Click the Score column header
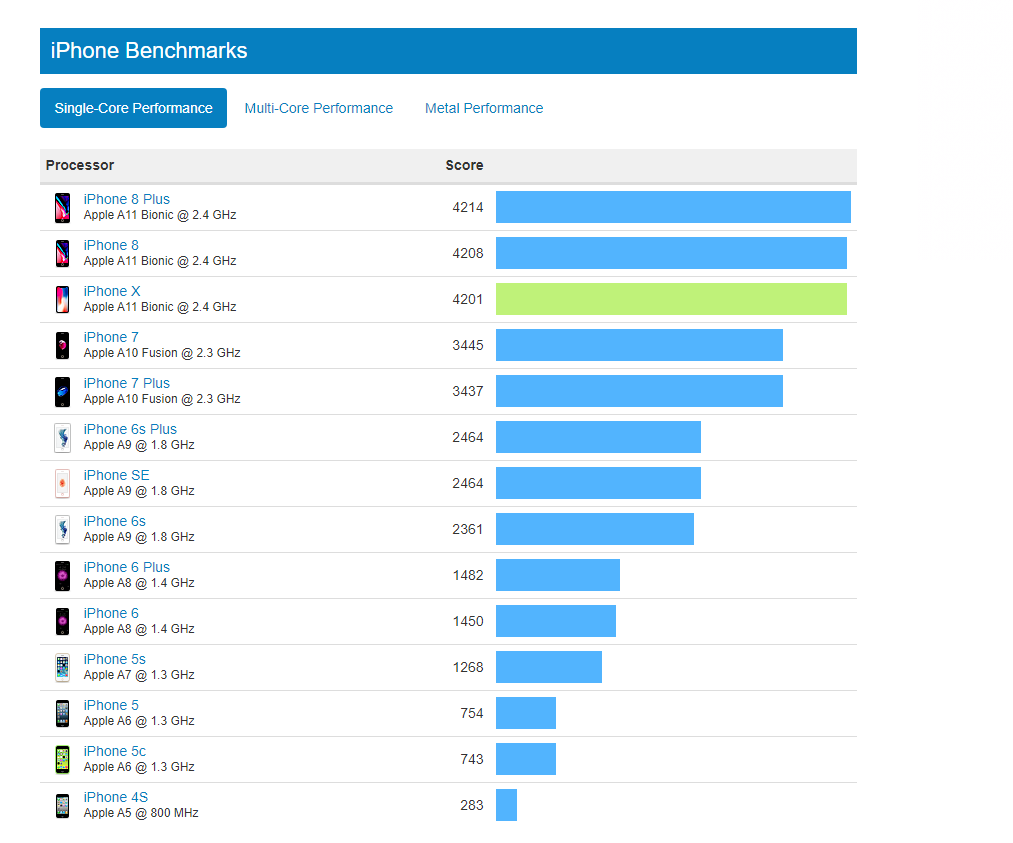Screen dimensions: 1013x843 point(464,165)
